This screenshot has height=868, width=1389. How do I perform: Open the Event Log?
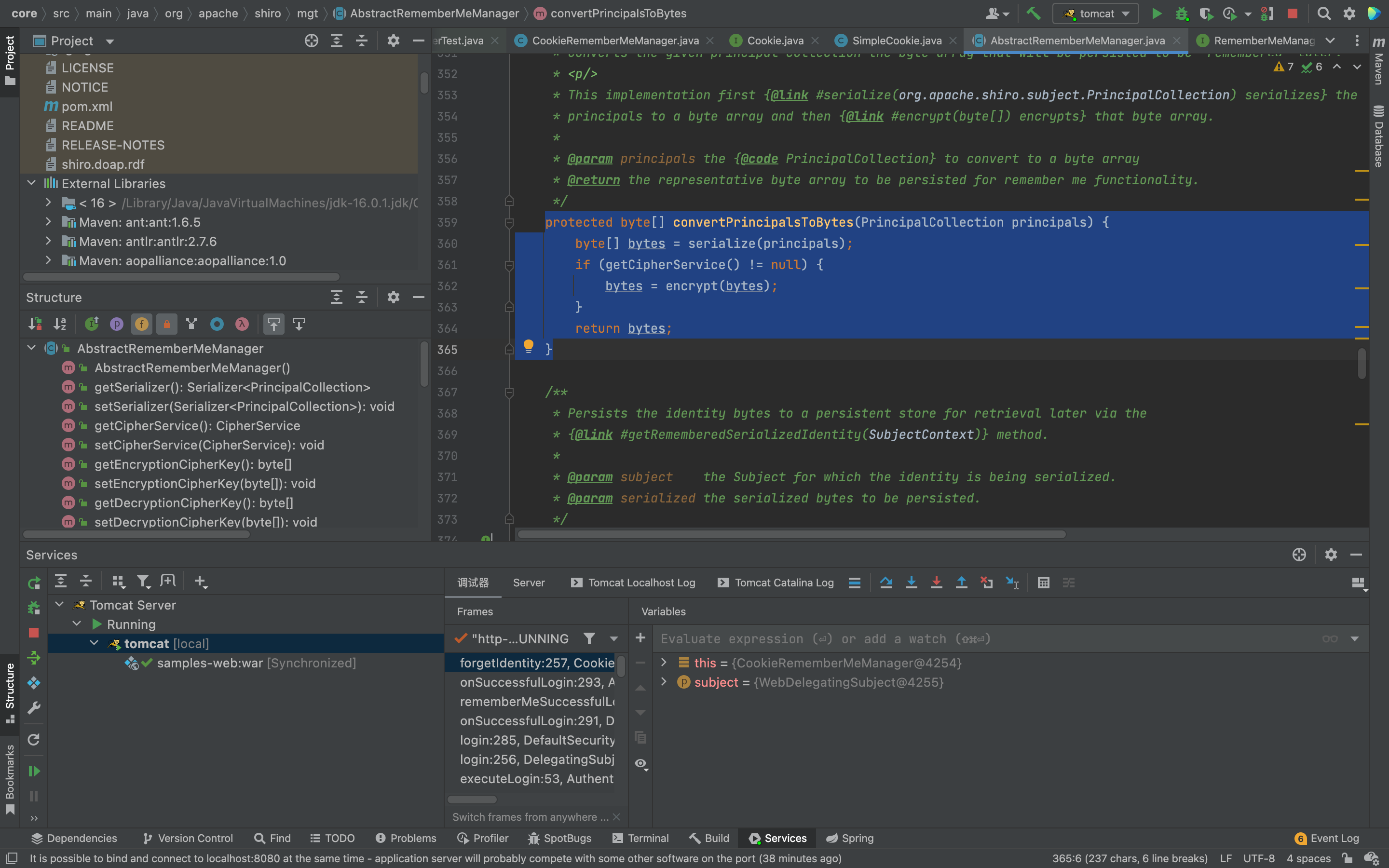click(1327, 838)
